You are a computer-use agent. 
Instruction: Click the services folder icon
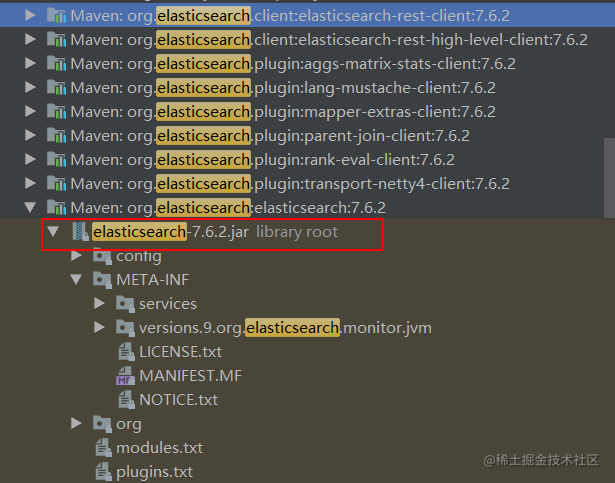coord(126,304)
